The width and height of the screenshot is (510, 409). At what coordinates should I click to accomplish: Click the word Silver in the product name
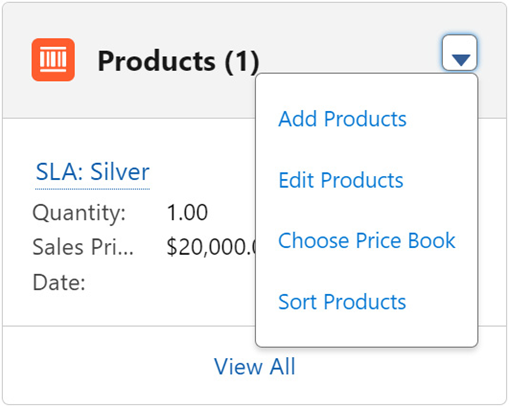click(x=120, y=172)
